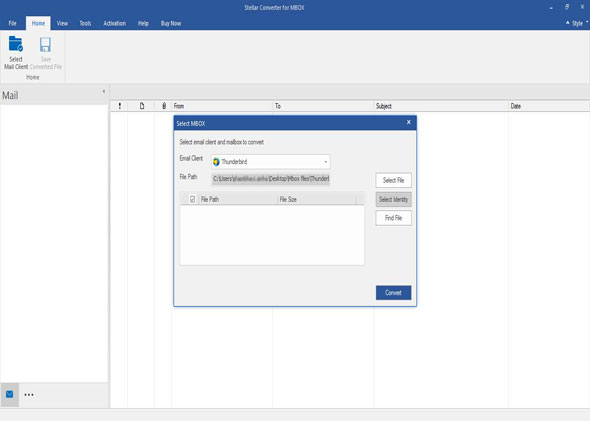Sort by importance exclamation column

tap(120, 106)
